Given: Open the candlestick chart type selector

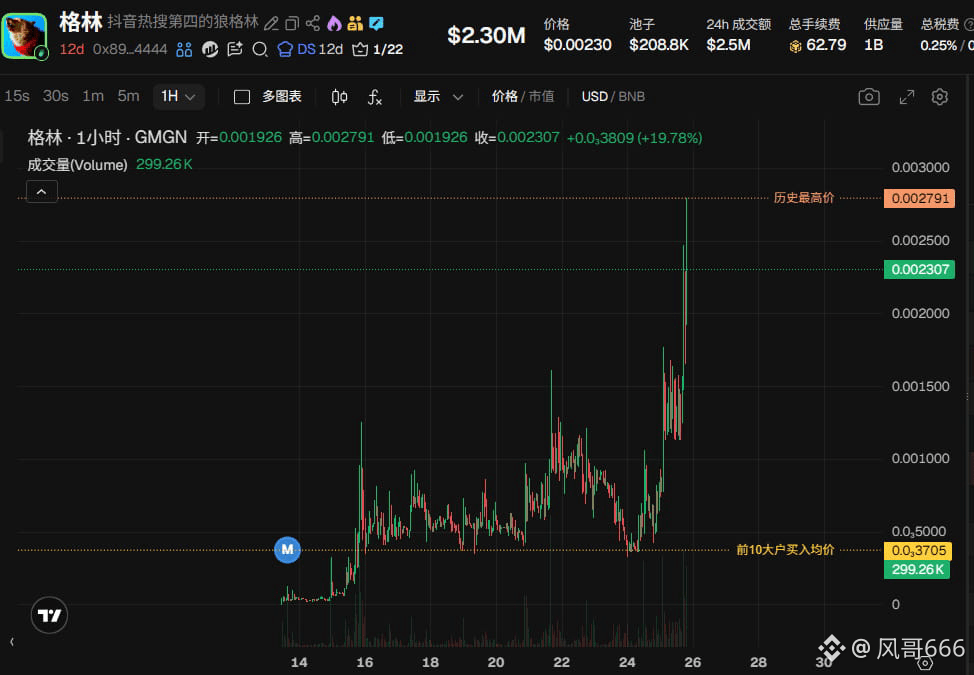Looking at the screenshot, I should pyautogui.click(x=340, y=97).
